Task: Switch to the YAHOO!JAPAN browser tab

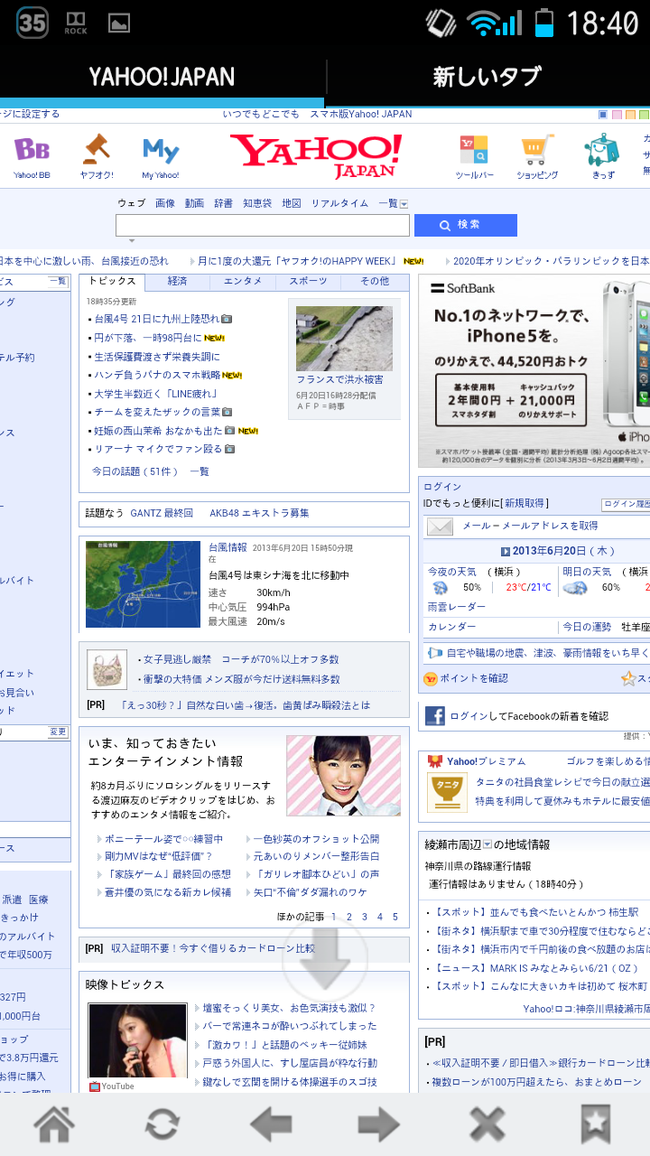Action: pyautogui.click(x=162, y=76)
